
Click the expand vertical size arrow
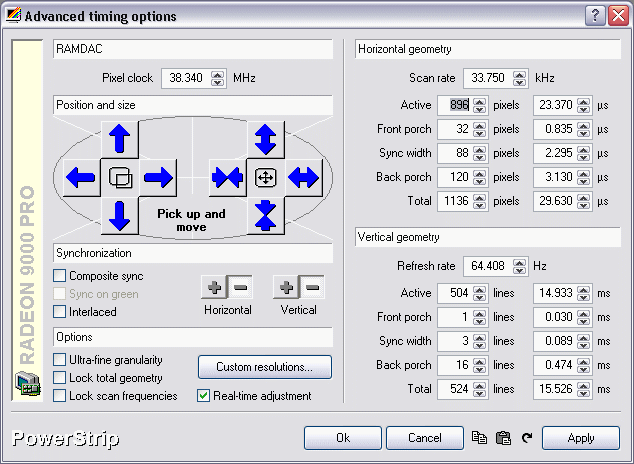coord(266,139)
